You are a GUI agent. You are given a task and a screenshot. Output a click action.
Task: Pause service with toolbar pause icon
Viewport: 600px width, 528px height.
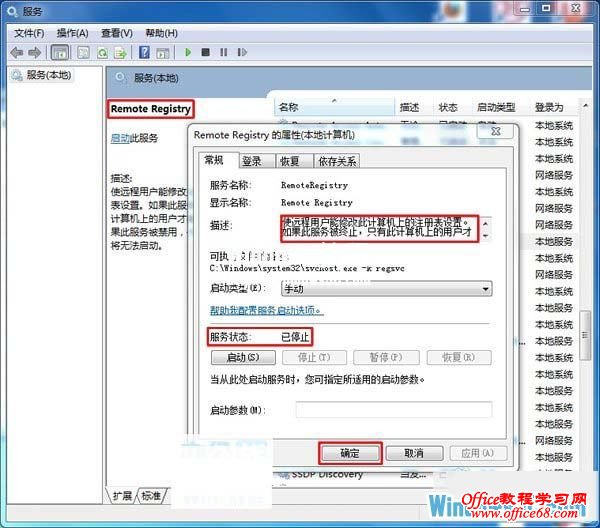click(x=223, y=52)
